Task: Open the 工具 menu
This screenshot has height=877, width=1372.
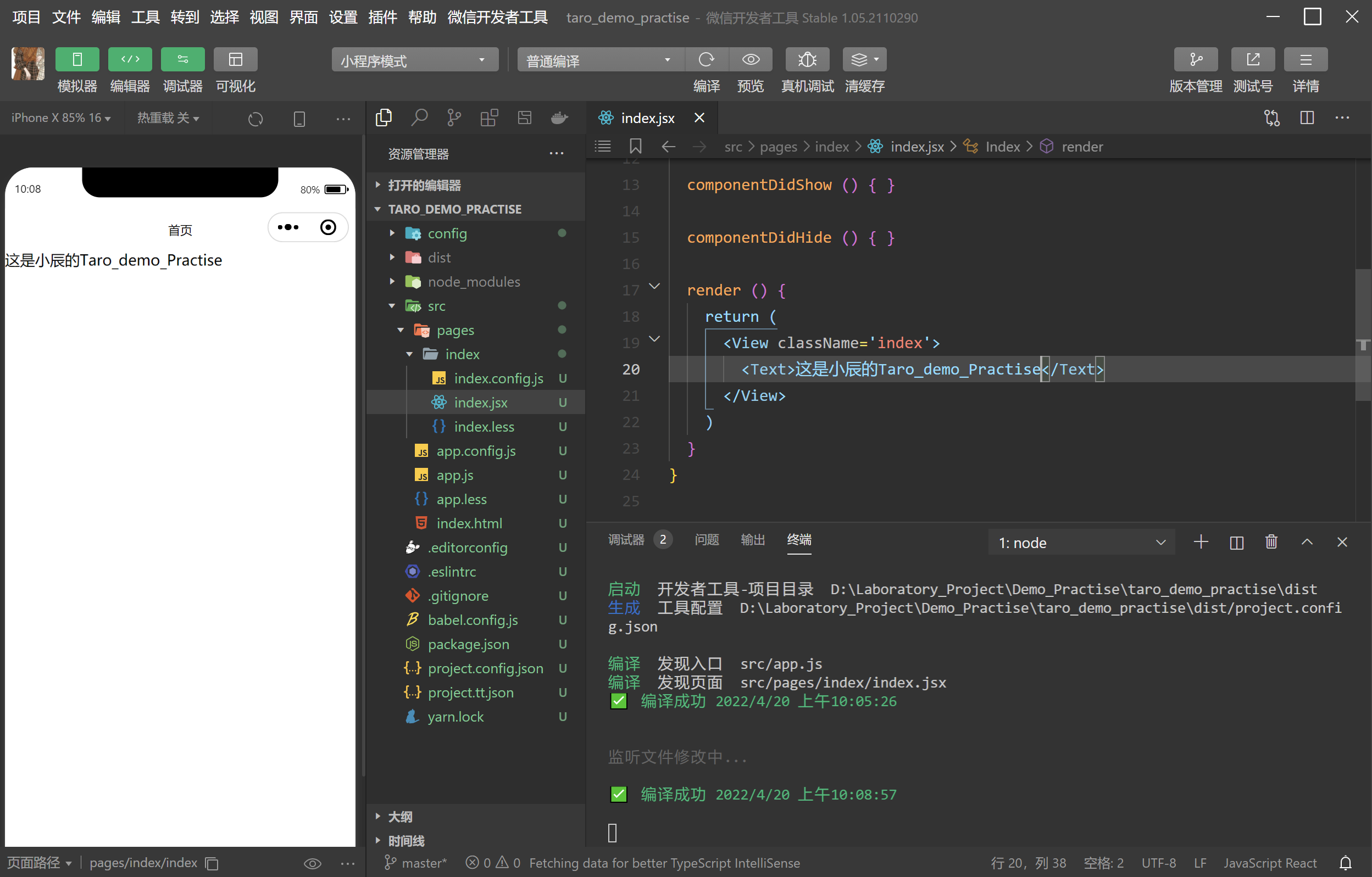Action: pyautogui.click(x=145, y=17)
